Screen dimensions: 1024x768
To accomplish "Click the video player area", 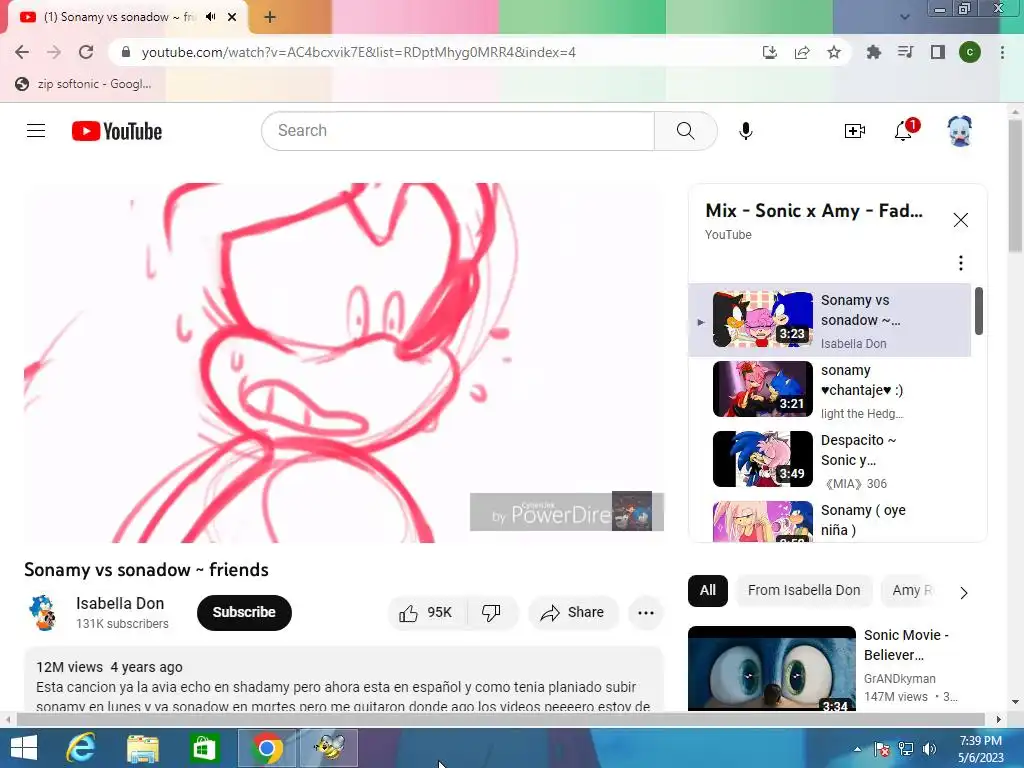I will click(x=344, y=363).
